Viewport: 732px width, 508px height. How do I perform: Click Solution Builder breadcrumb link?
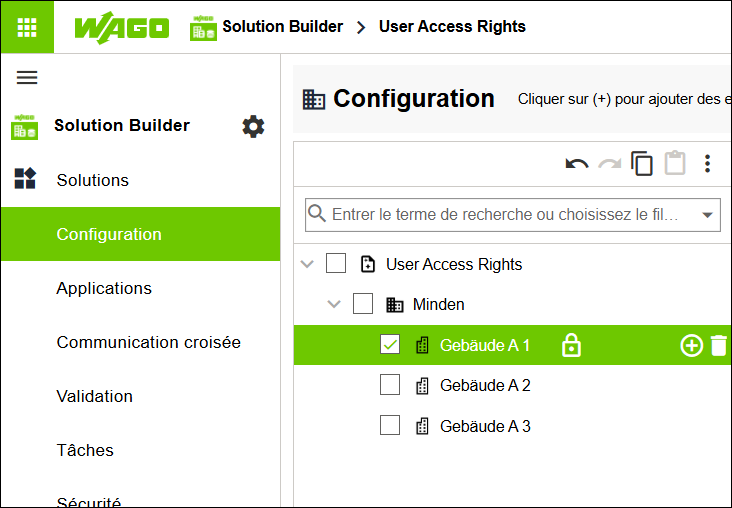point(282,27)
